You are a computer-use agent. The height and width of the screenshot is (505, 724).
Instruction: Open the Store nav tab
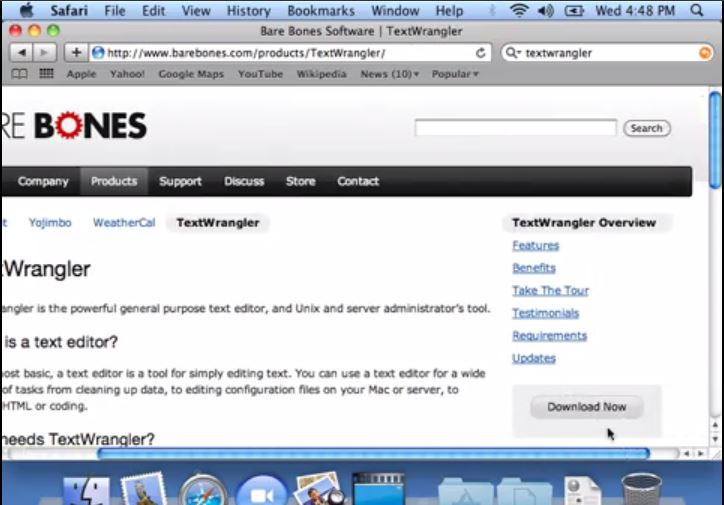click(x=300, y=181)
